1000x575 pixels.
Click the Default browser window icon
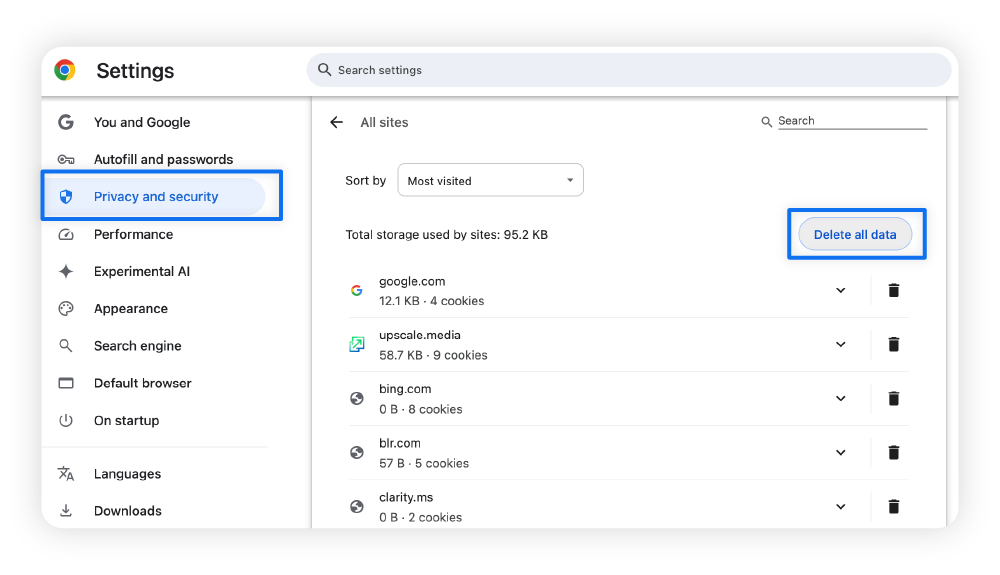tap(66, 383)
